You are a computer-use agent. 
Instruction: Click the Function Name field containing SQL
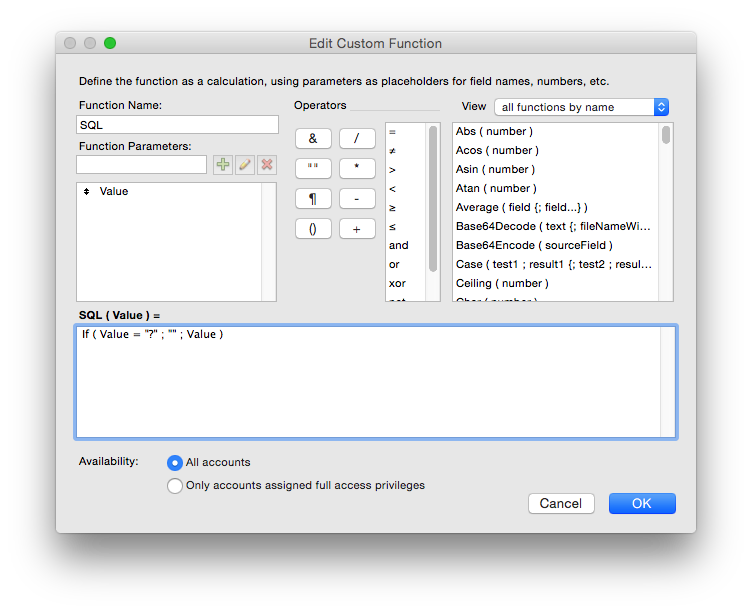click(177, 125)
